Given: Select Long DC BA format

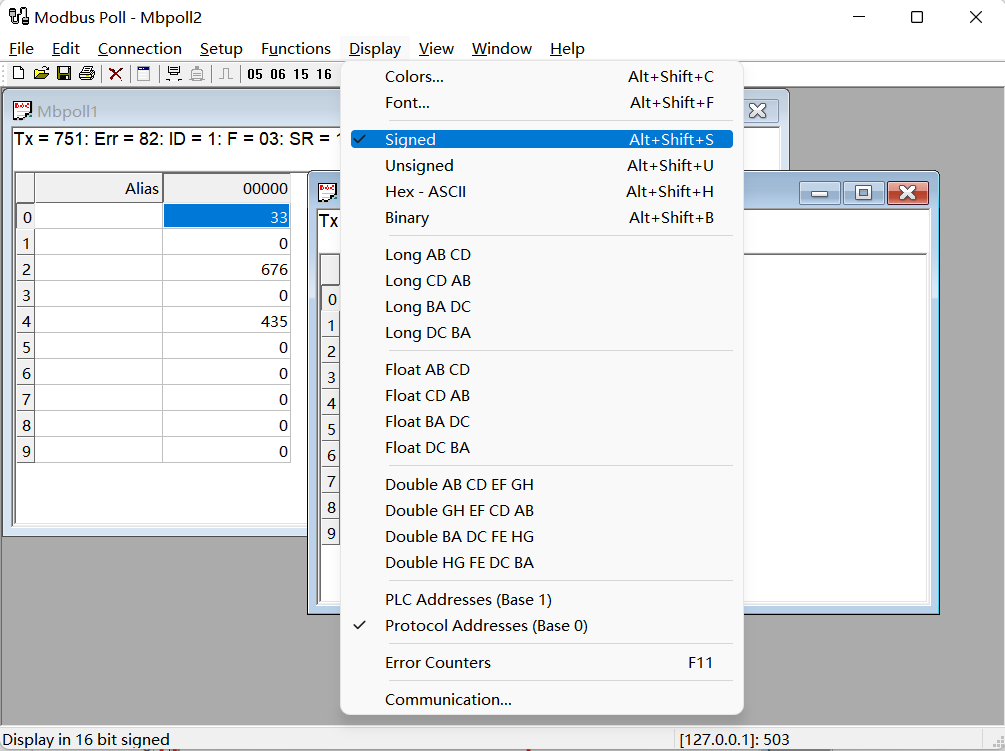Looking at the screenshot, I should [x=542, y=333].
